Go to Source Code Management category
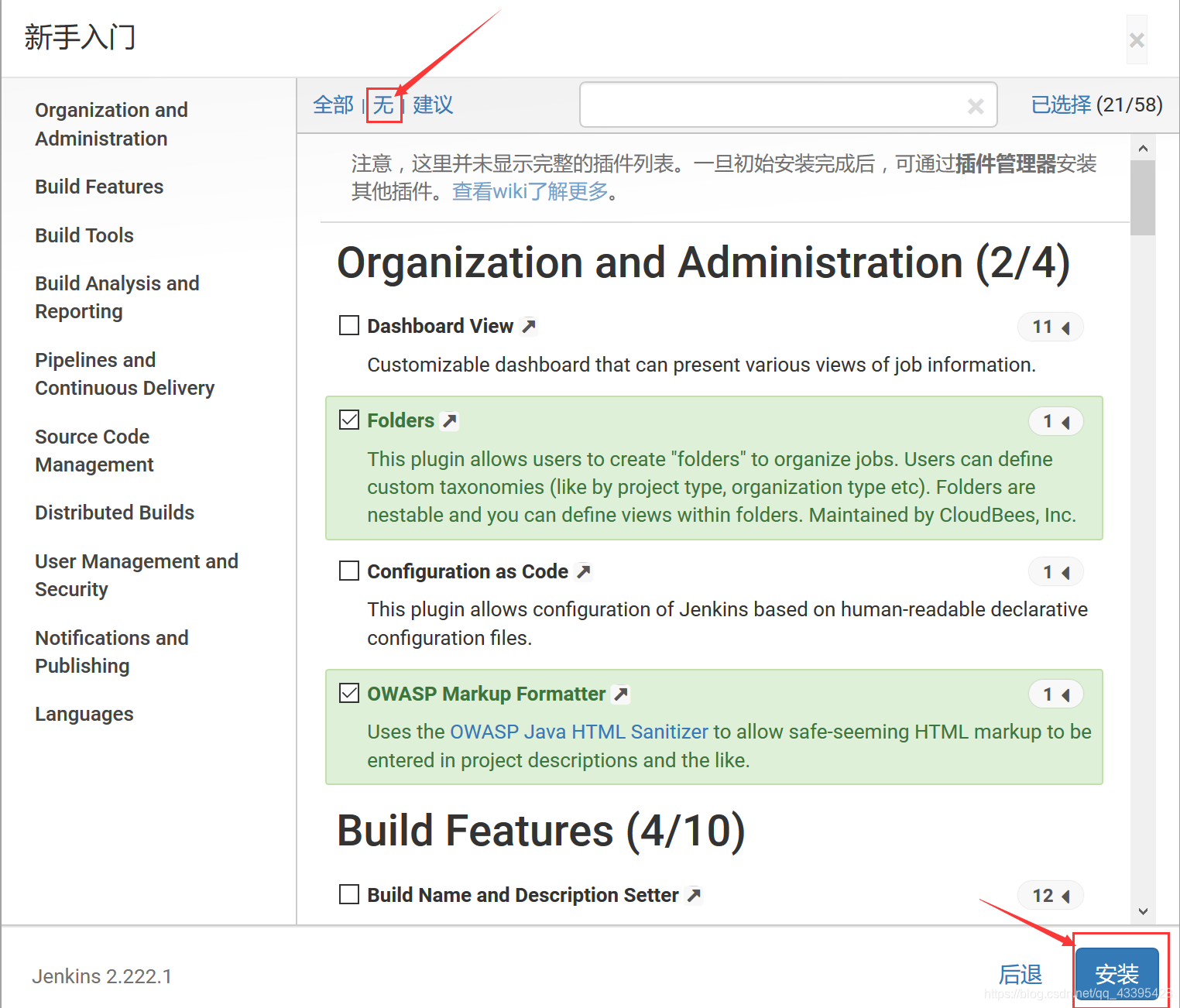Viewport: 1180px width, 1008px height. tap(94, 451)
